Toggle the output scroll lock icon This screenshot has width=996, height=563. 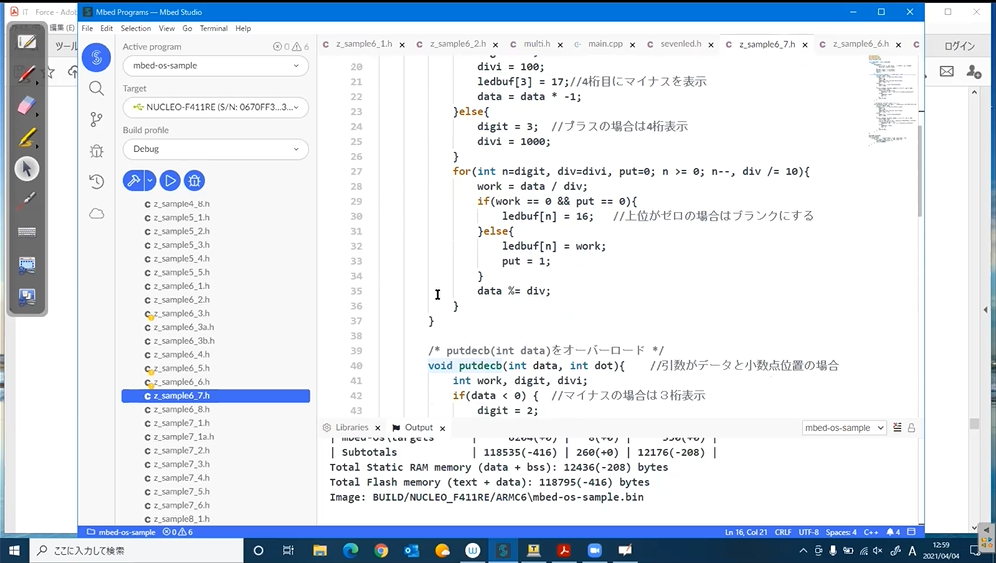coord(911,428)
